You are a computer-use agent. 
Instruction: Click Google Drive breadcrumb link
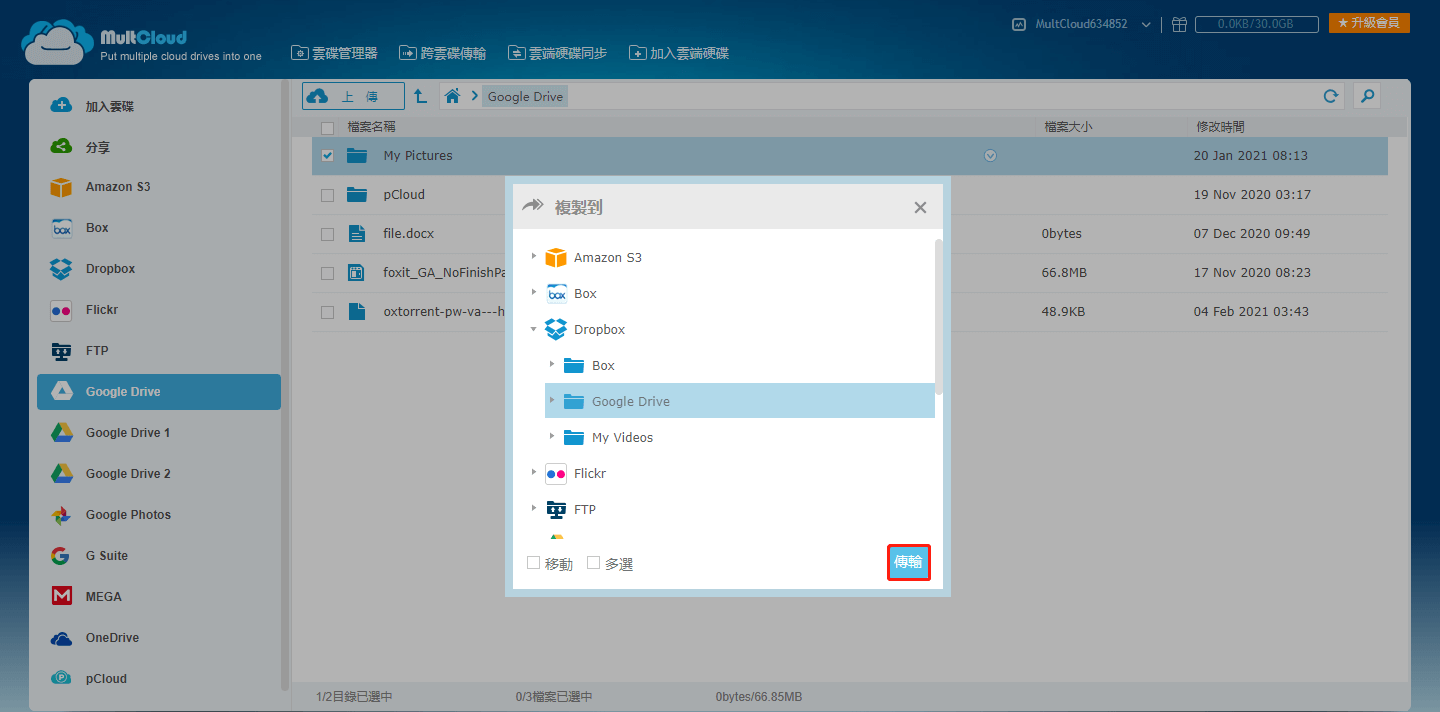pyautogui.click(x=526, y=97)
